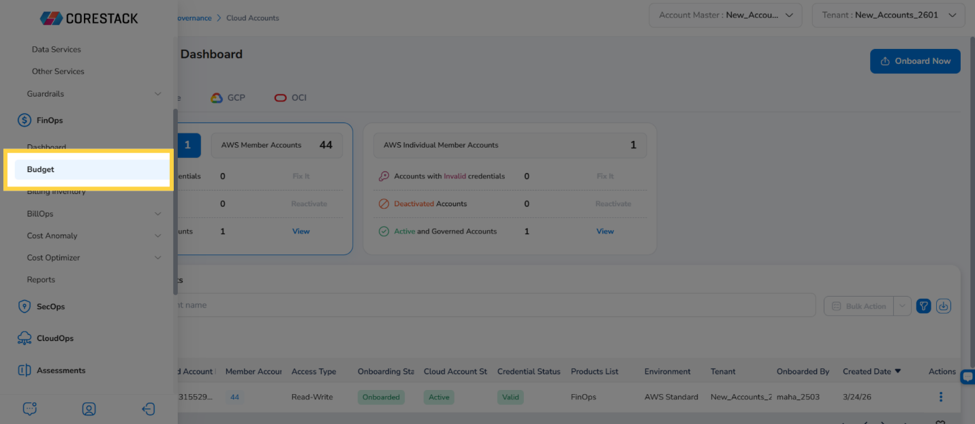This screenshot has height=424, width=975.
Task: Click View link in AWS Master card
Action: (x=301, y=231)
